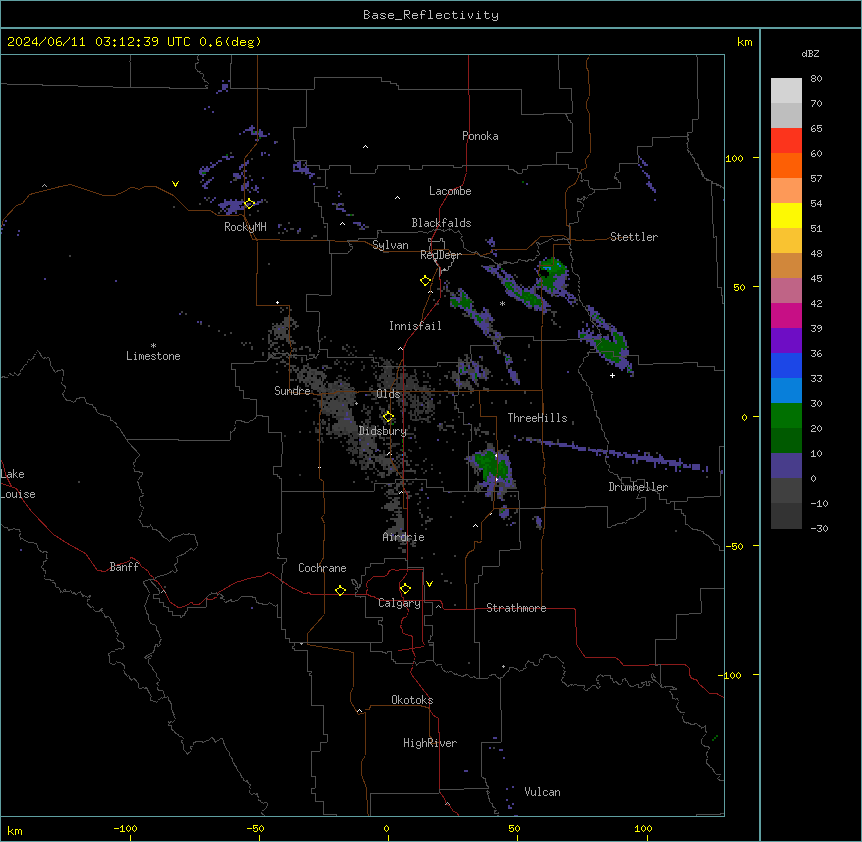
Task: Select the white asterisk marker above Limestone
Action: pyautogui.click(x=153, y=346)
